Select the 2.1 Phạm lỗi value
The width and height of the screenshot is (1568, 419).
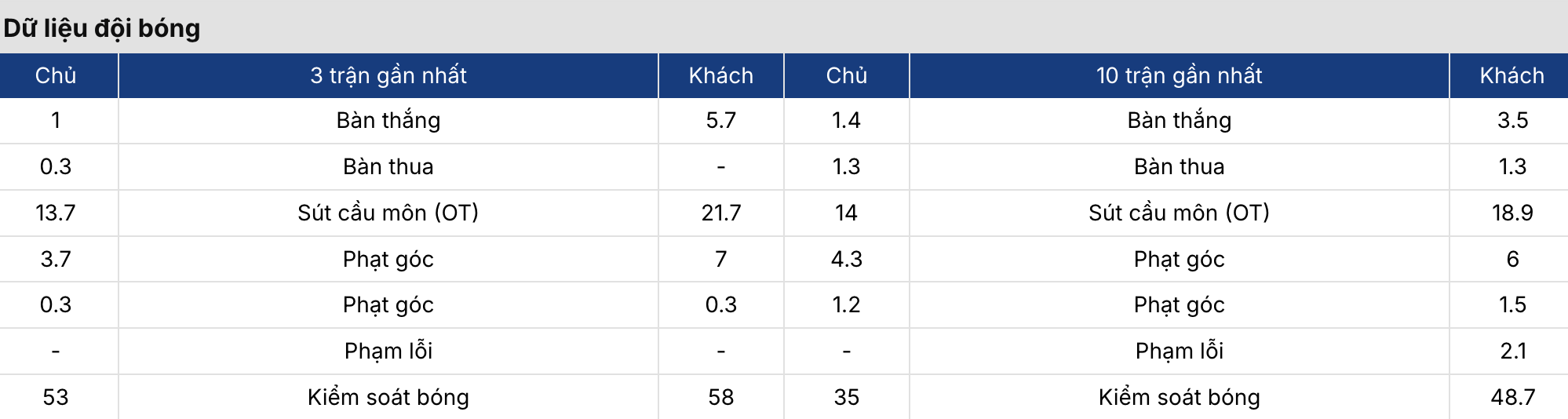pyautogui.click(x=1512, y=351)
